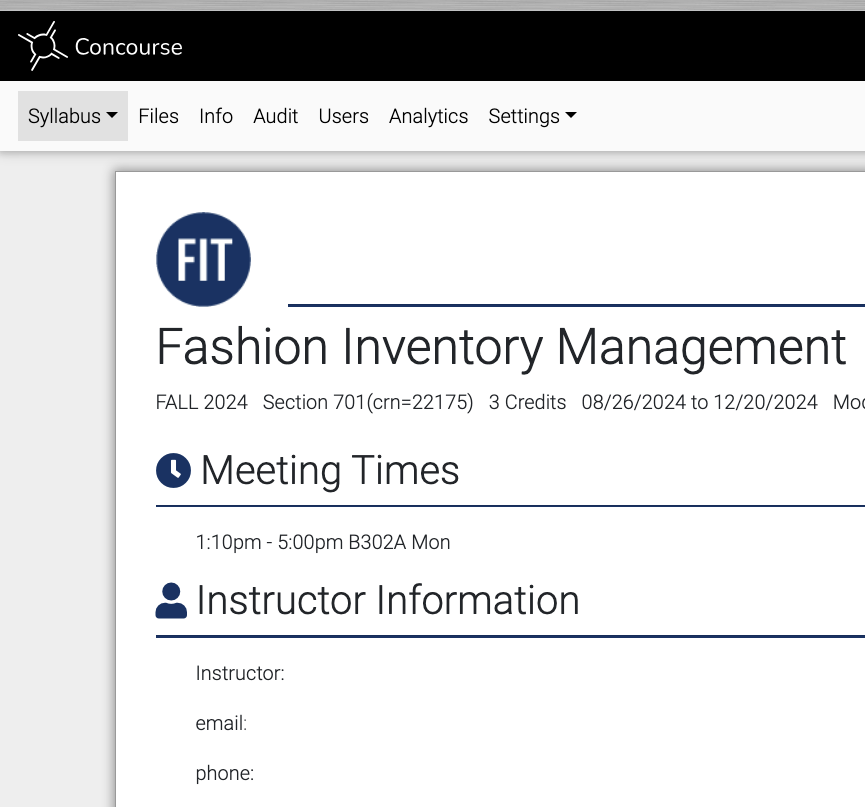This screenshot has height=807, width=865.
Task: Click the Concourse starburst logo icon
Action: pyautogui.click(x=43, y=46)
